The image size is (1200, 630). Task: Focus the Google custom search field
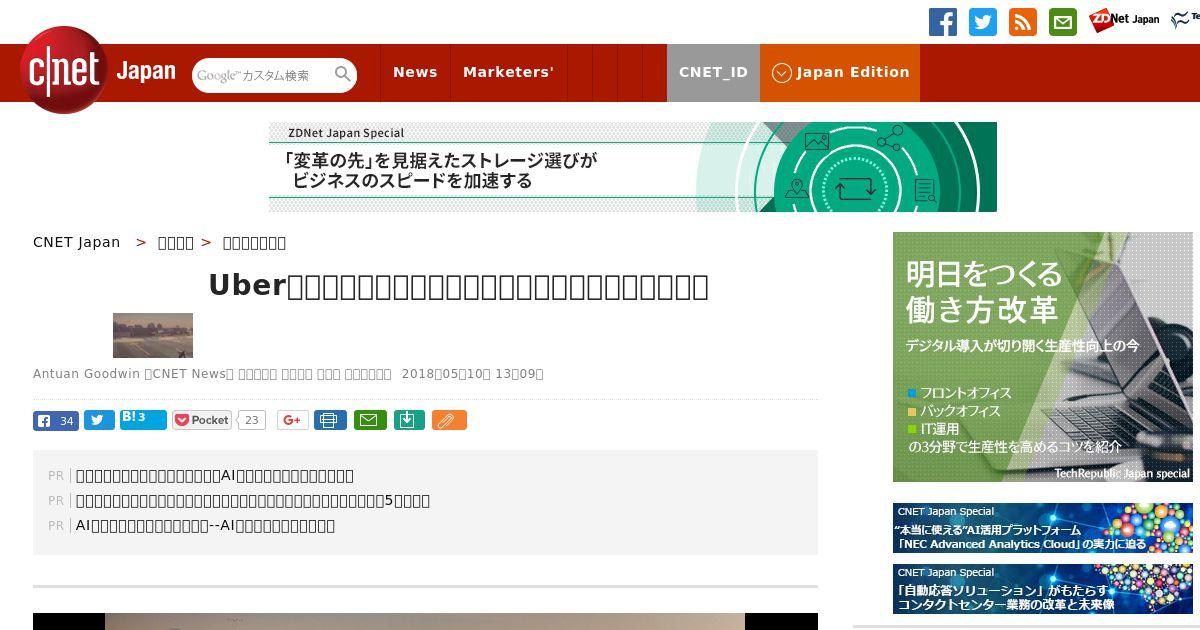click(263, 75)
